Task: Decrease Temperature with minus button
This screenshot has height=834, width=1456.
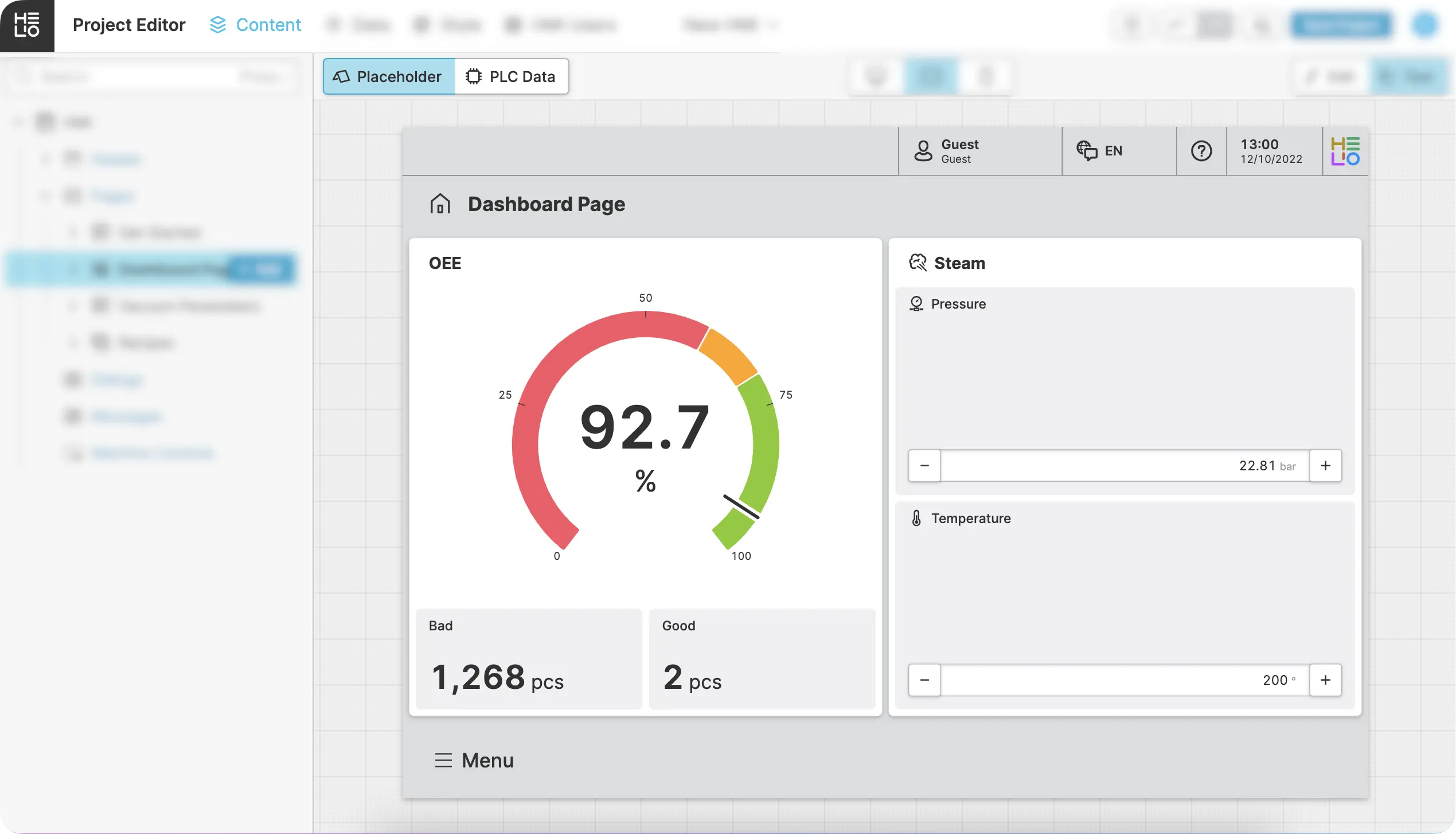Action: point(924,680)
